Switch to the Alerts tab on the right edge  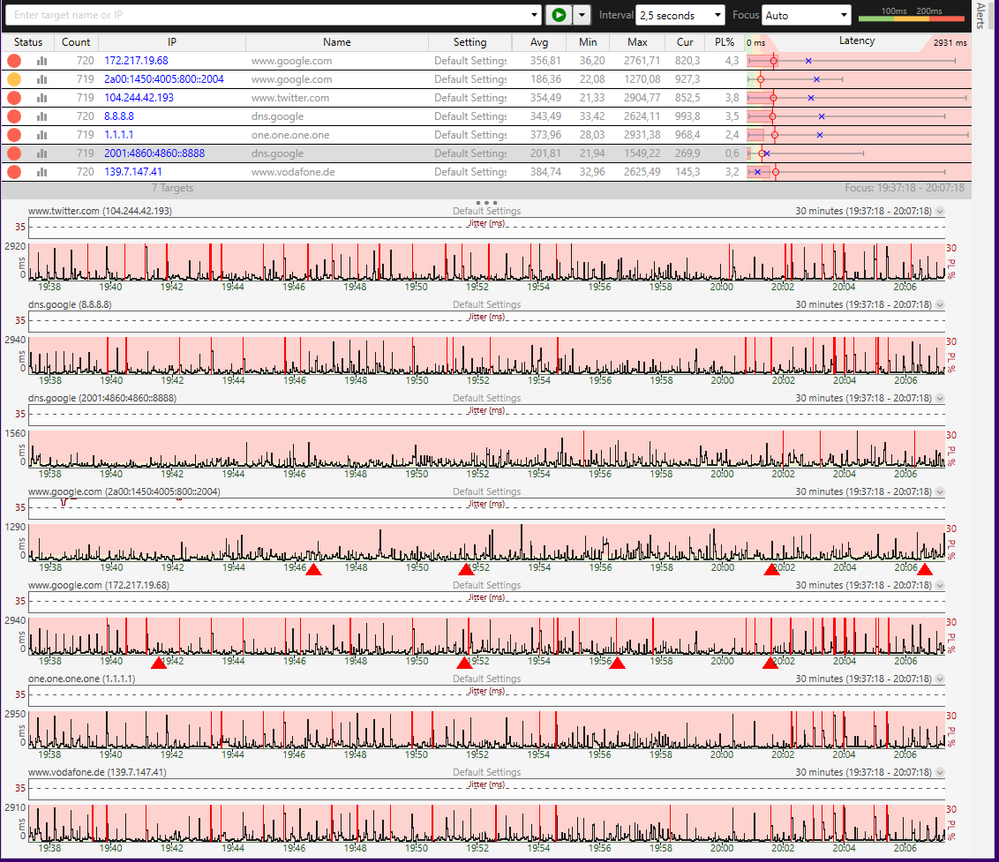pyautogui.click(x=982, y=14)
